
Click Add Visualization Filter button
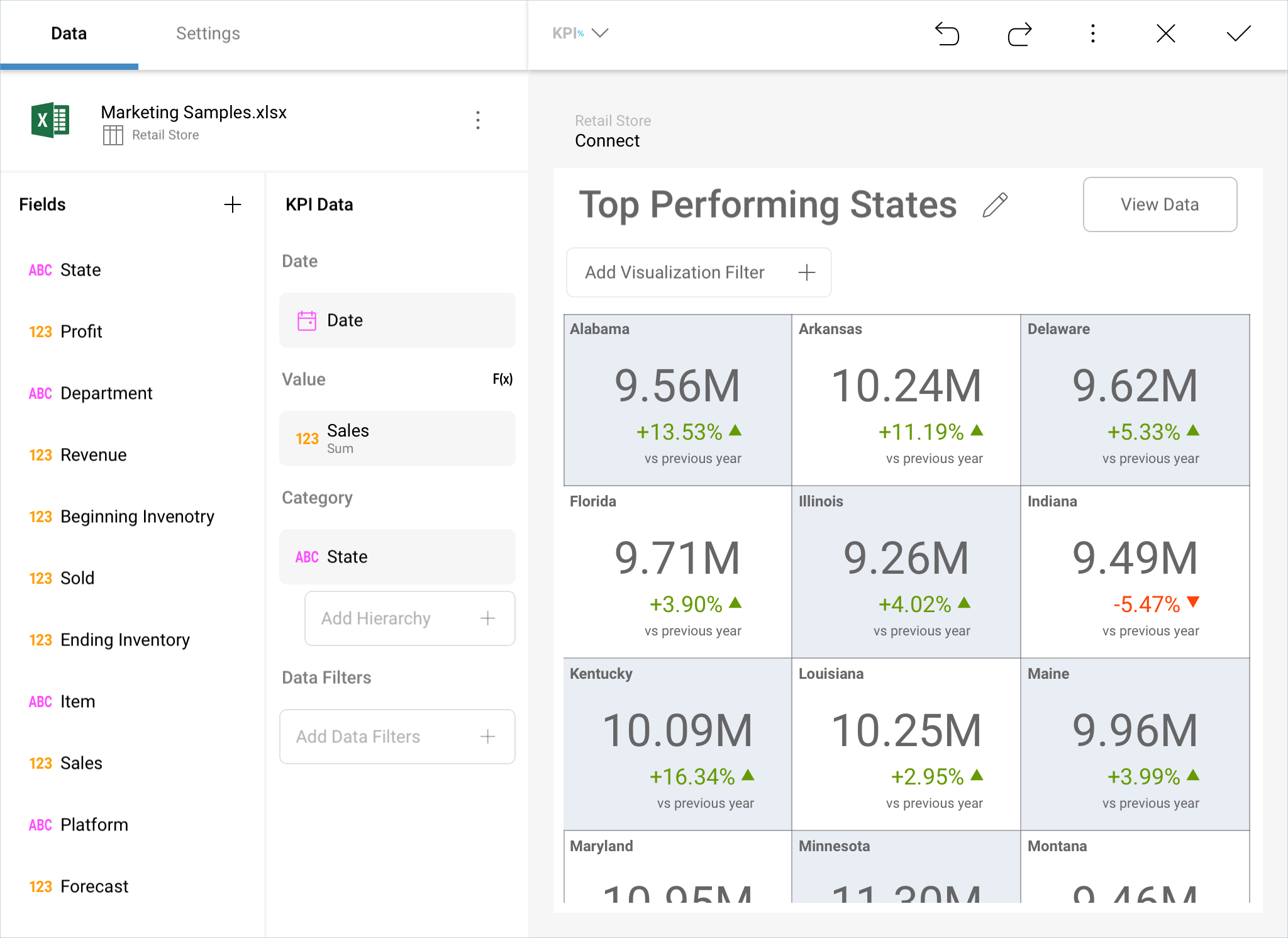coord(698,272)
